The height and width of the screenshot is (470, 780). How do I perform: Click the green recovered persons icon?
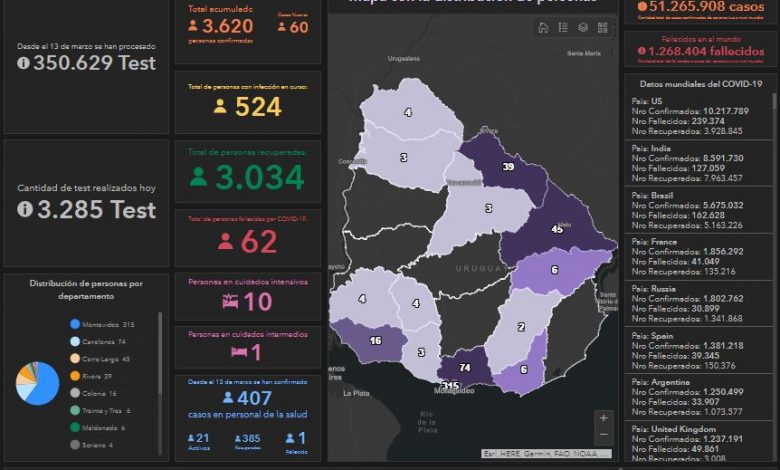(x=198, y=177)
